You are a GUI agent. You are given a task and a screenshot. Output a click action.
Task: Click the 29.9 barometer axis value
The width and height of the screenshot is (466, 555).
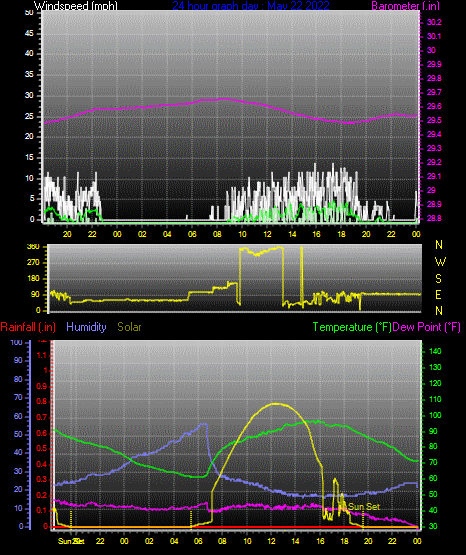coord(434,64)
